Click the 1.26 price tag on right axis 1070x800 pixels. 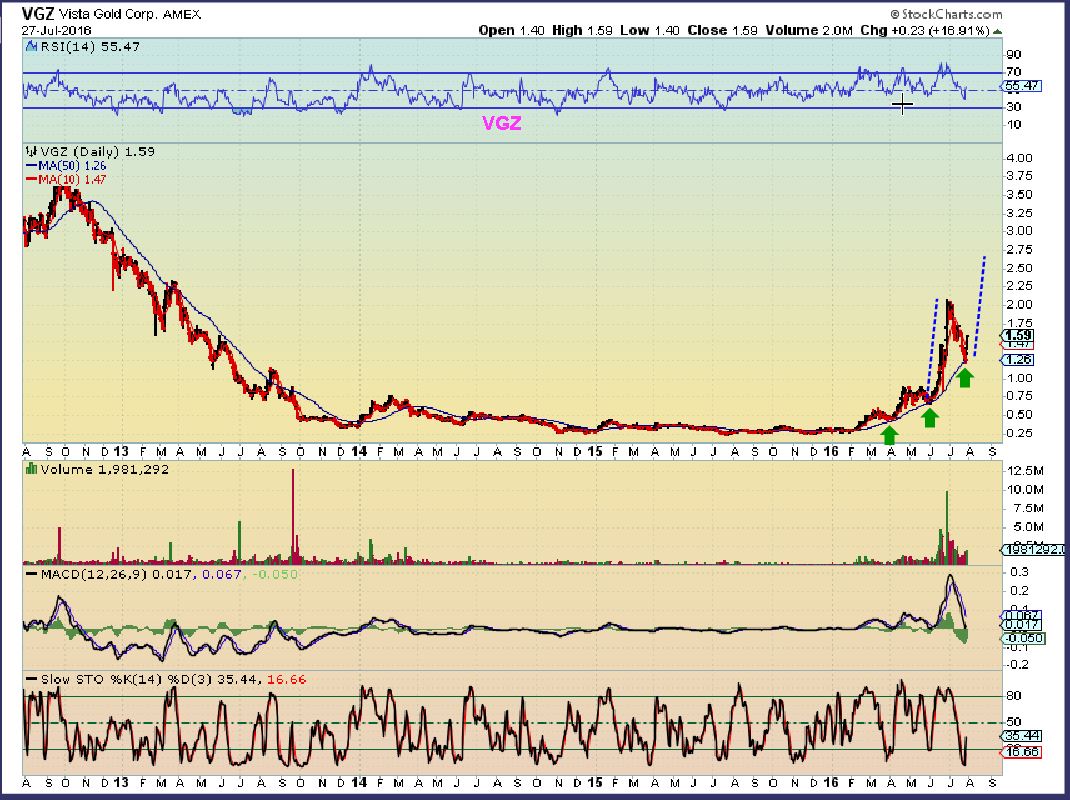(x=1019, y=359)
